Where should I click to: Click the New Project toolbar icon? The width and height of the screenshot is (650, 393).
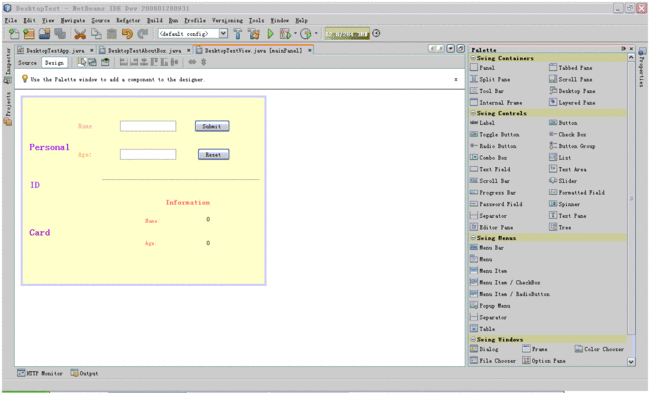(29, 34)
